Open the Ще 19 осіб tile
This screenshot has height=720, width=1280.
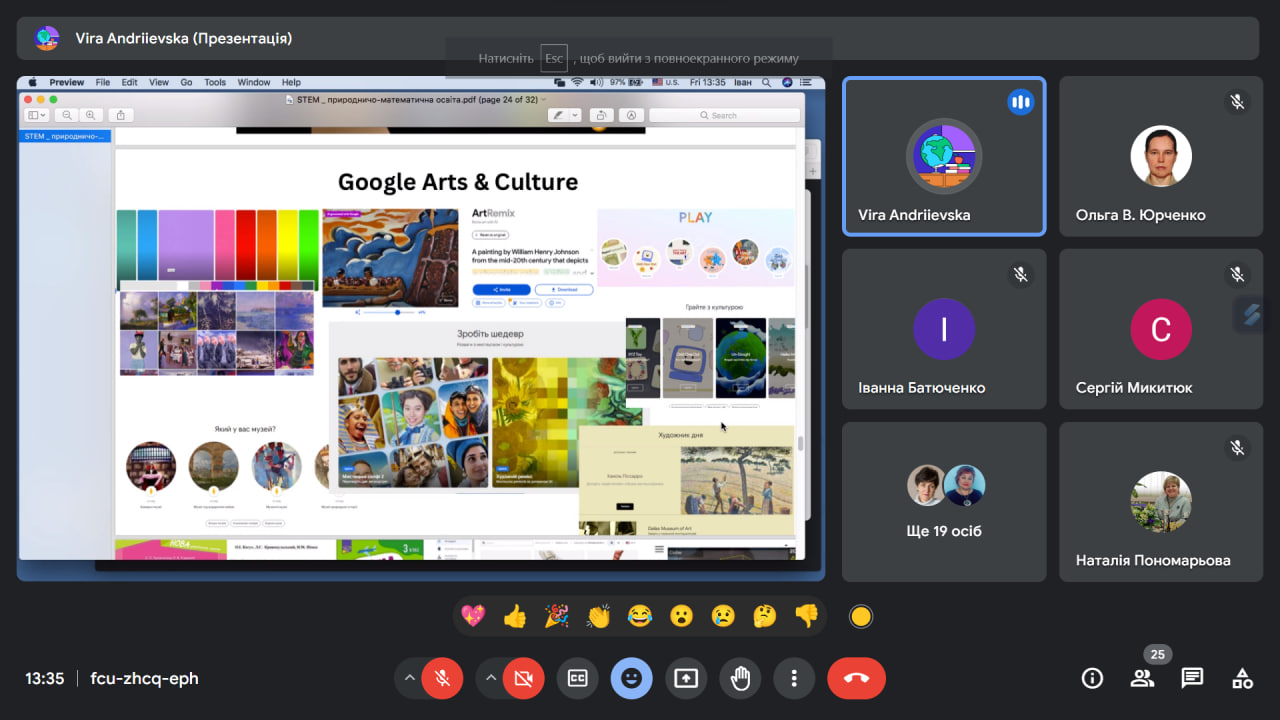[x=944, y=502]
